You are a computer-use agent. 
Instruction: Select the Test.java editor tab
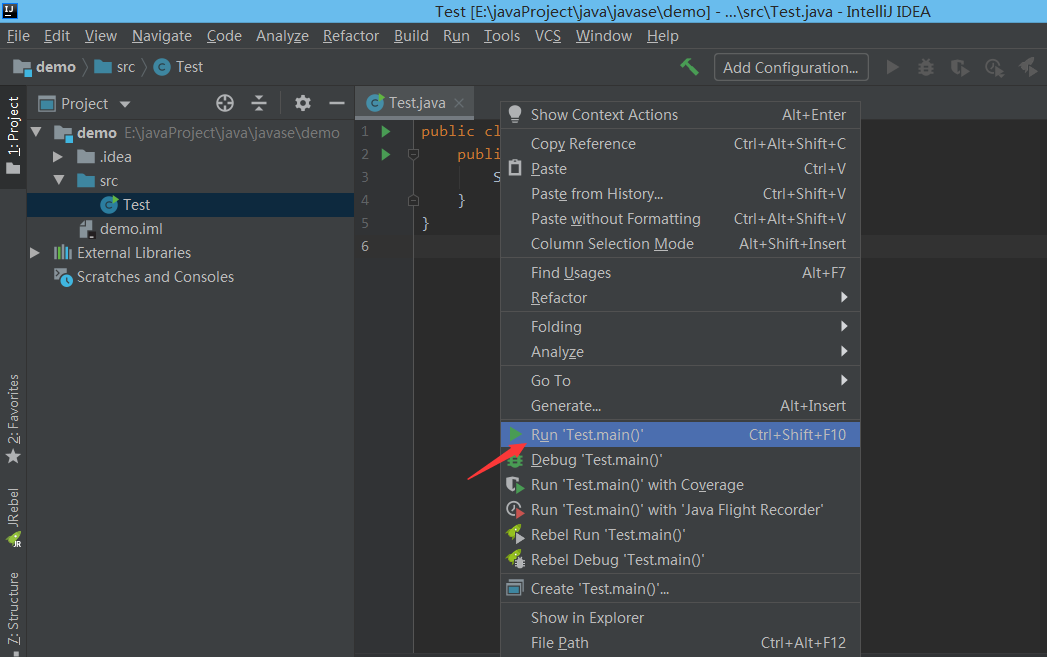417,103
